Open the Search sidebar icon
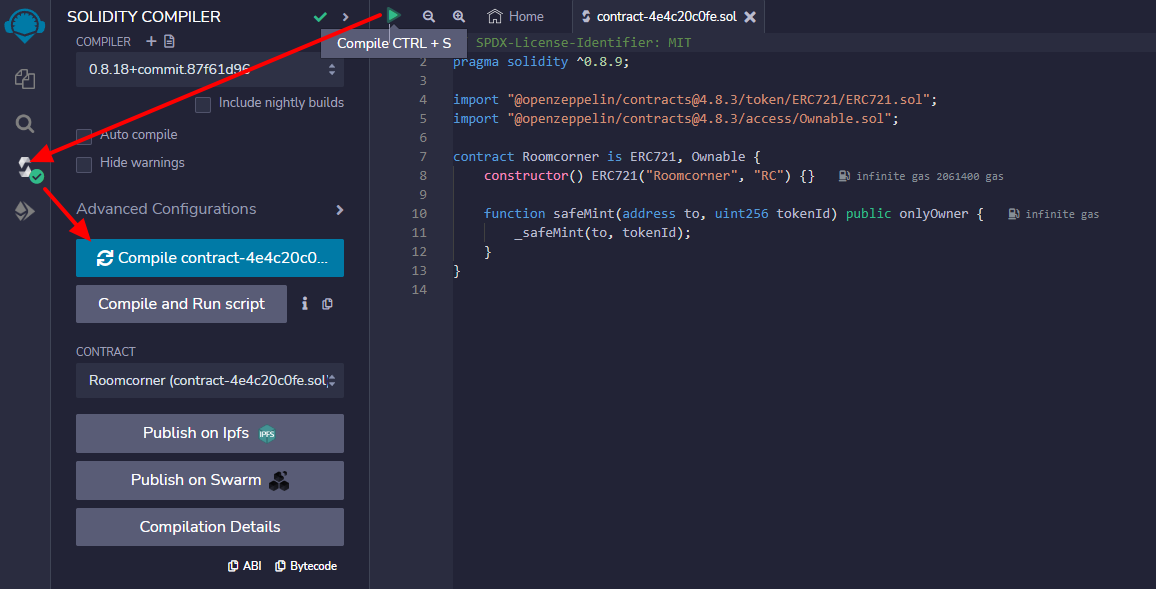 (x=25, y=123)
